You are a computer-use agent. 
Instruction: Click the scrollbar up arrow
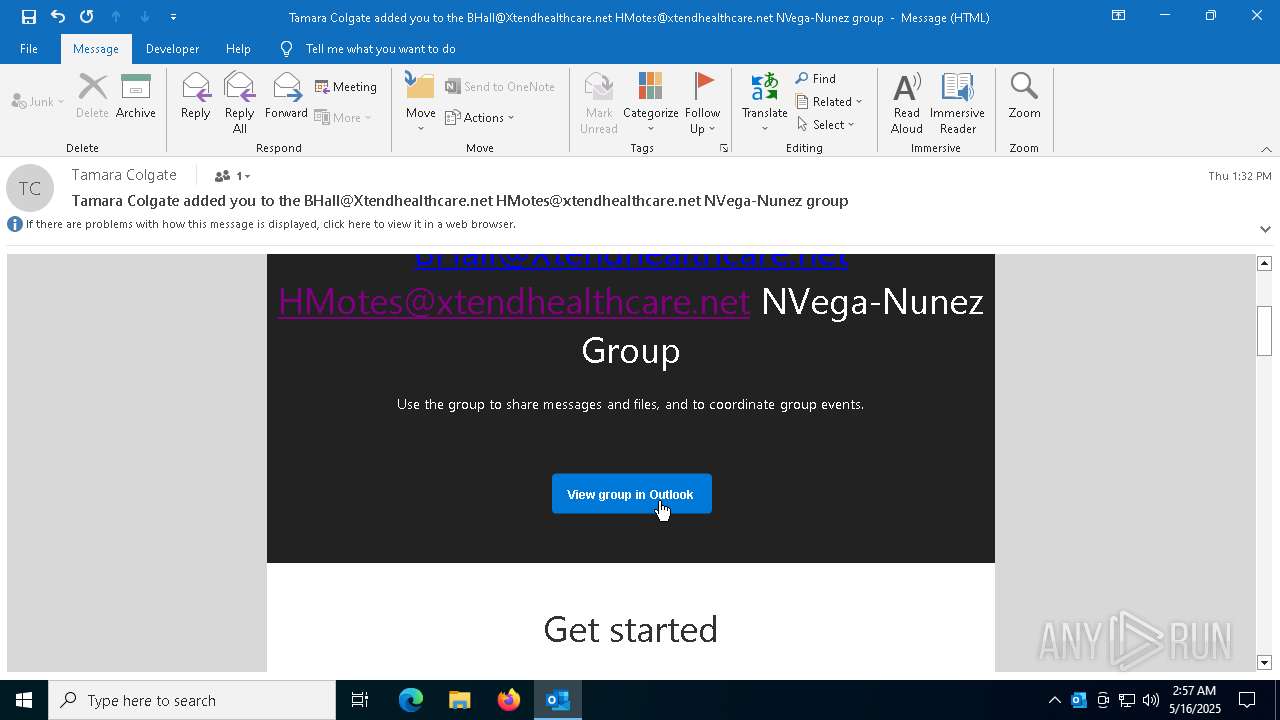[1264, 263]
